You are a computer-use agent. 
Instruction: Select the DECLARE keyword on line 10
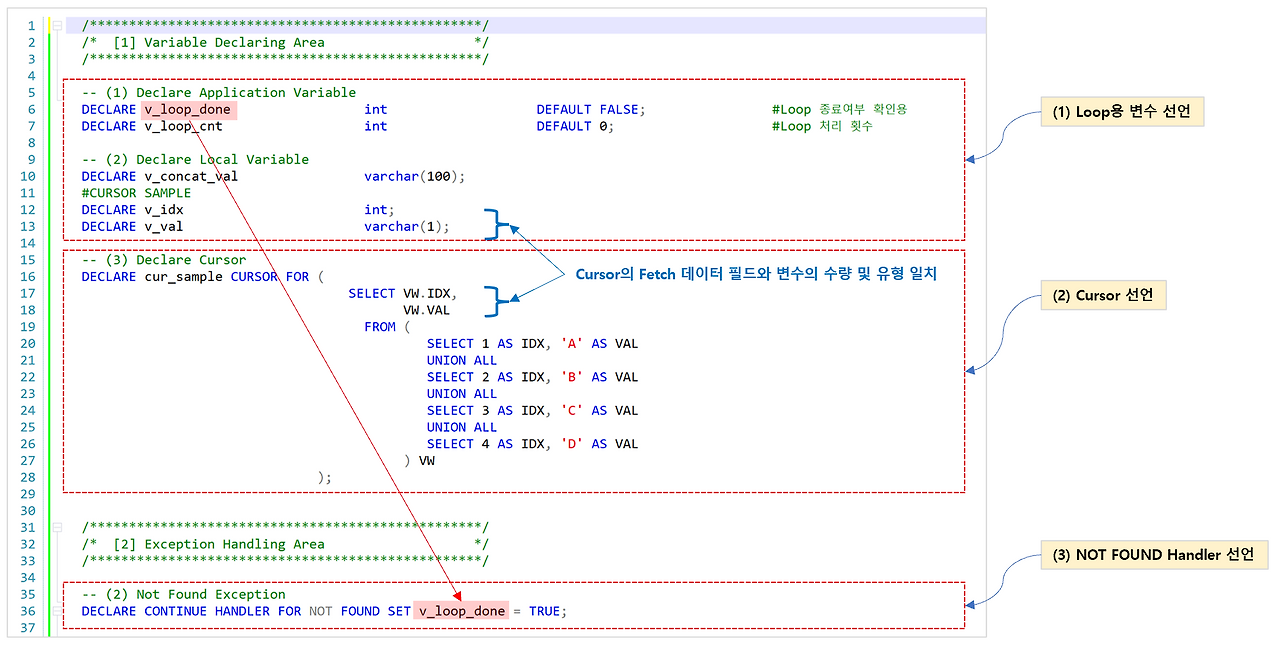coord(108,176)
